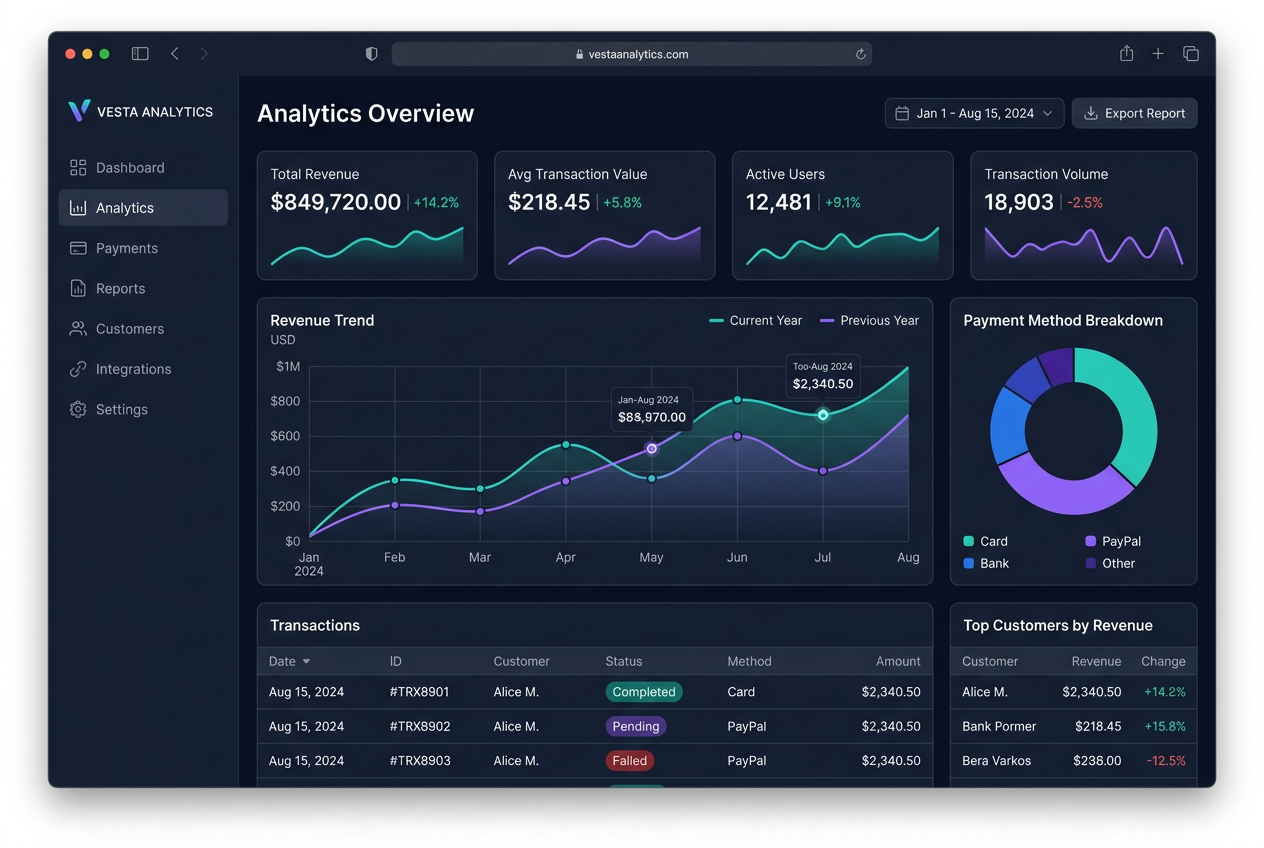Click the vestaanalytics.com address bar
Viewport: 1264px width, 848px height.
coord(632,54)
